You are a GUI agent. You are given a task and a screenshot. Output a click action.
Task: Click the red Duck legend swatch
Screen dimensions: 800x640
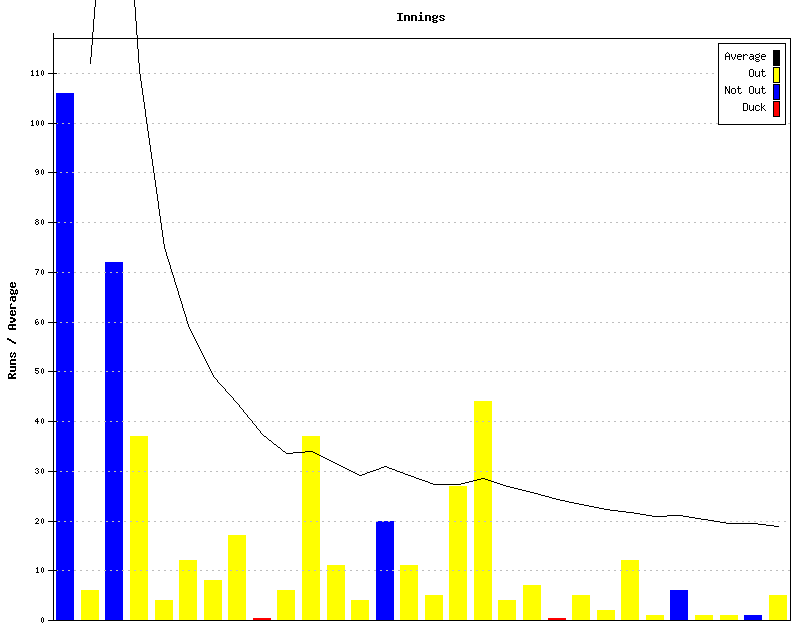pyautogui.click(x=776, y=109)
